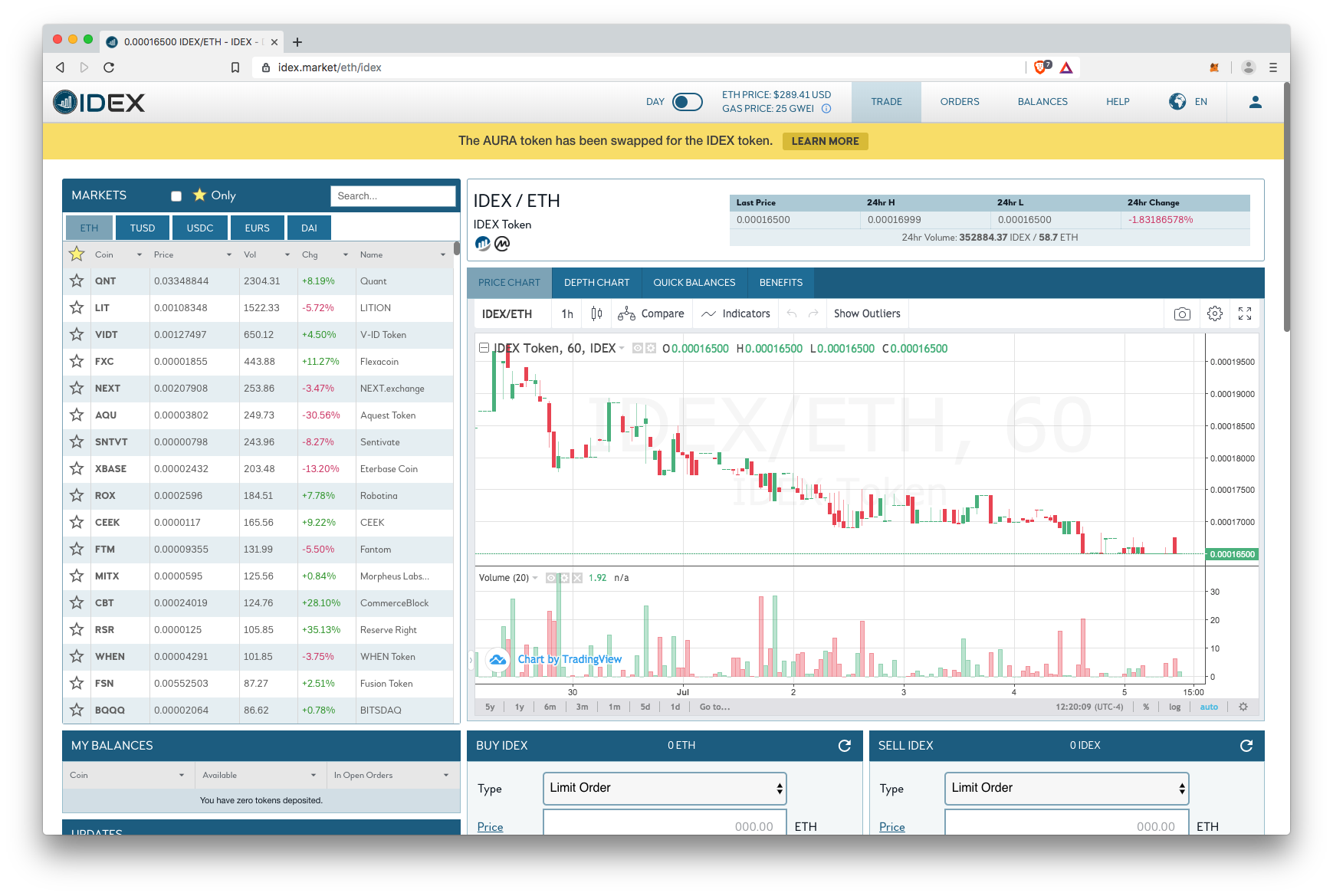
Task: Favorite the QNT market star
Action: pyautogui.click(x=77, y=281)
